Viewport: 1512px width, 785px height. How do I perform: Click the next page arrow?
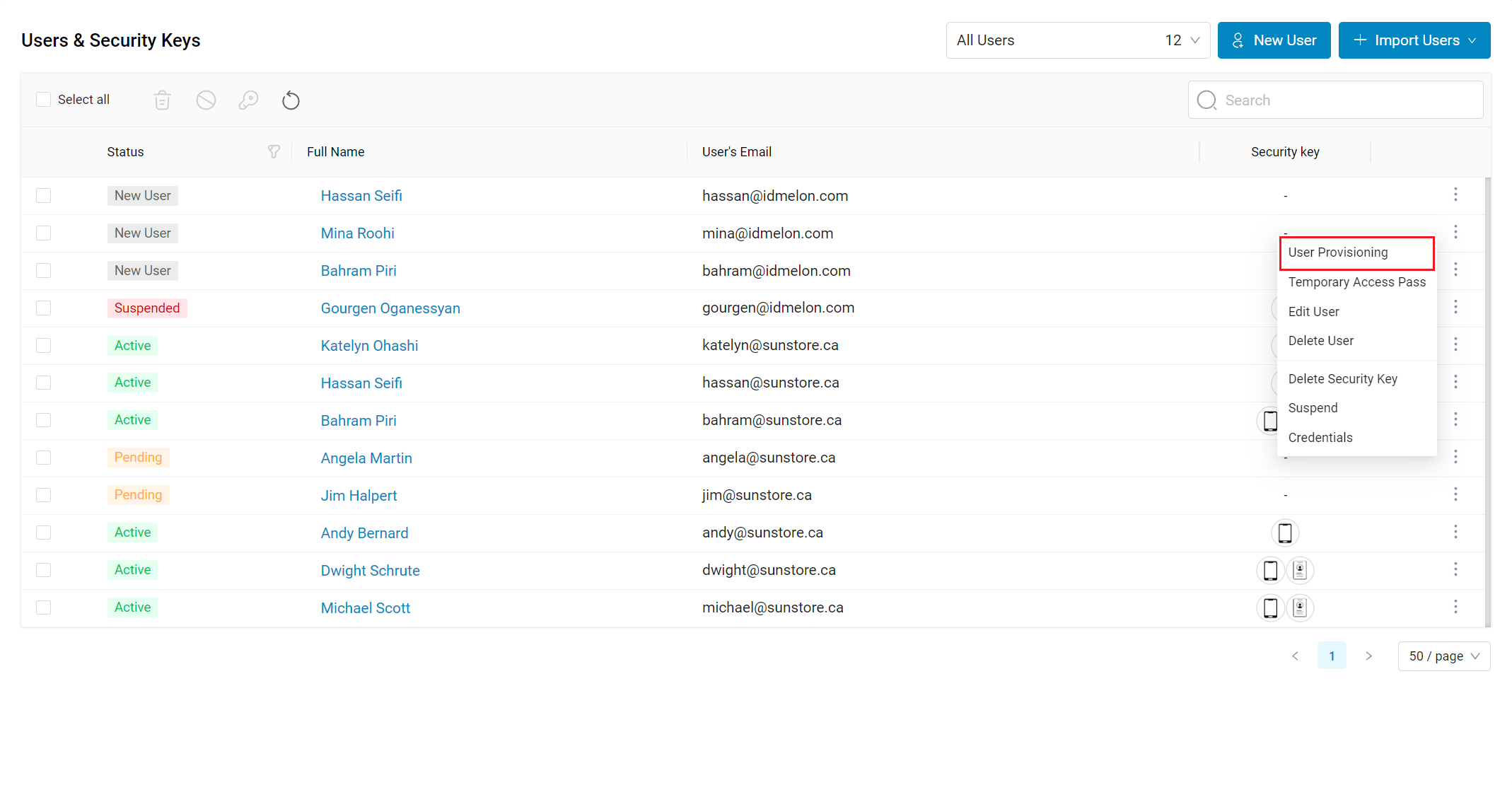pyautogui.click(x=1368, y=656)
